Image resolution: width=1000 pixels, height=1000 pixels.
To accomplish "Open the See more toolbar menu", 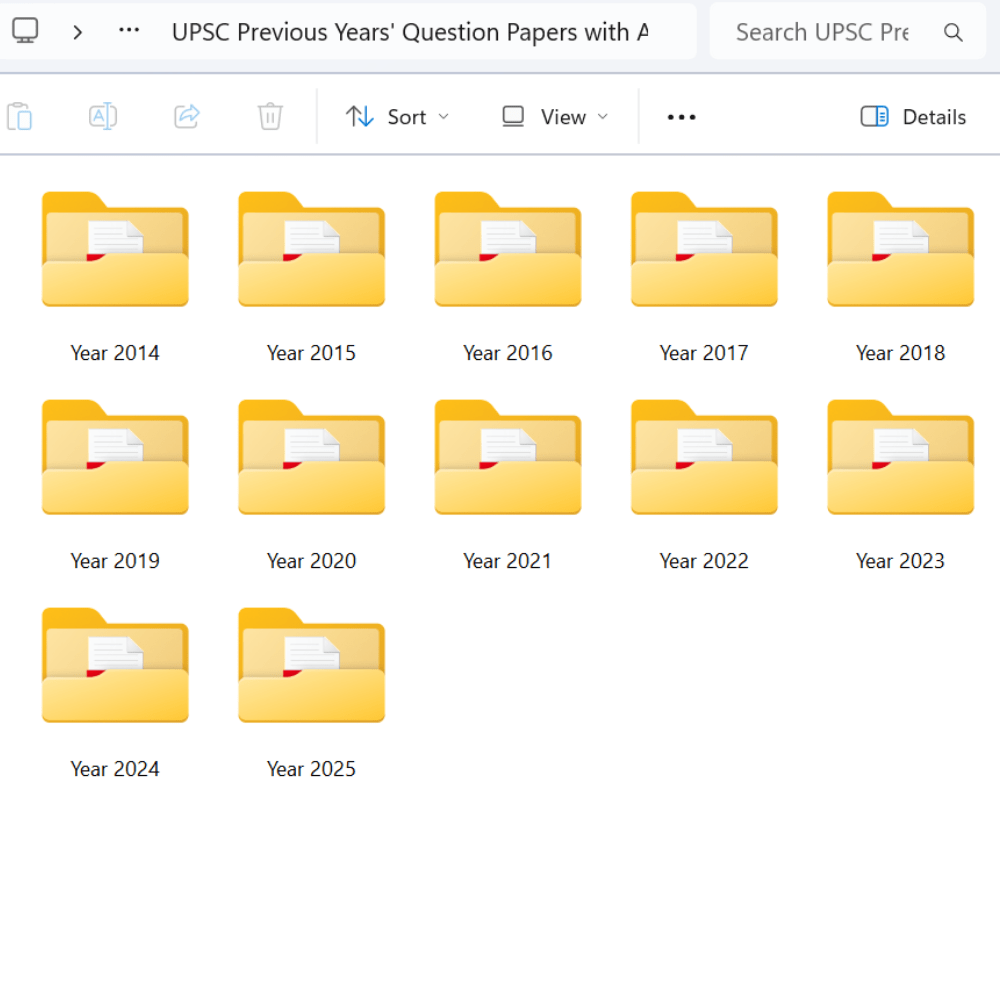I will (681, 117).
